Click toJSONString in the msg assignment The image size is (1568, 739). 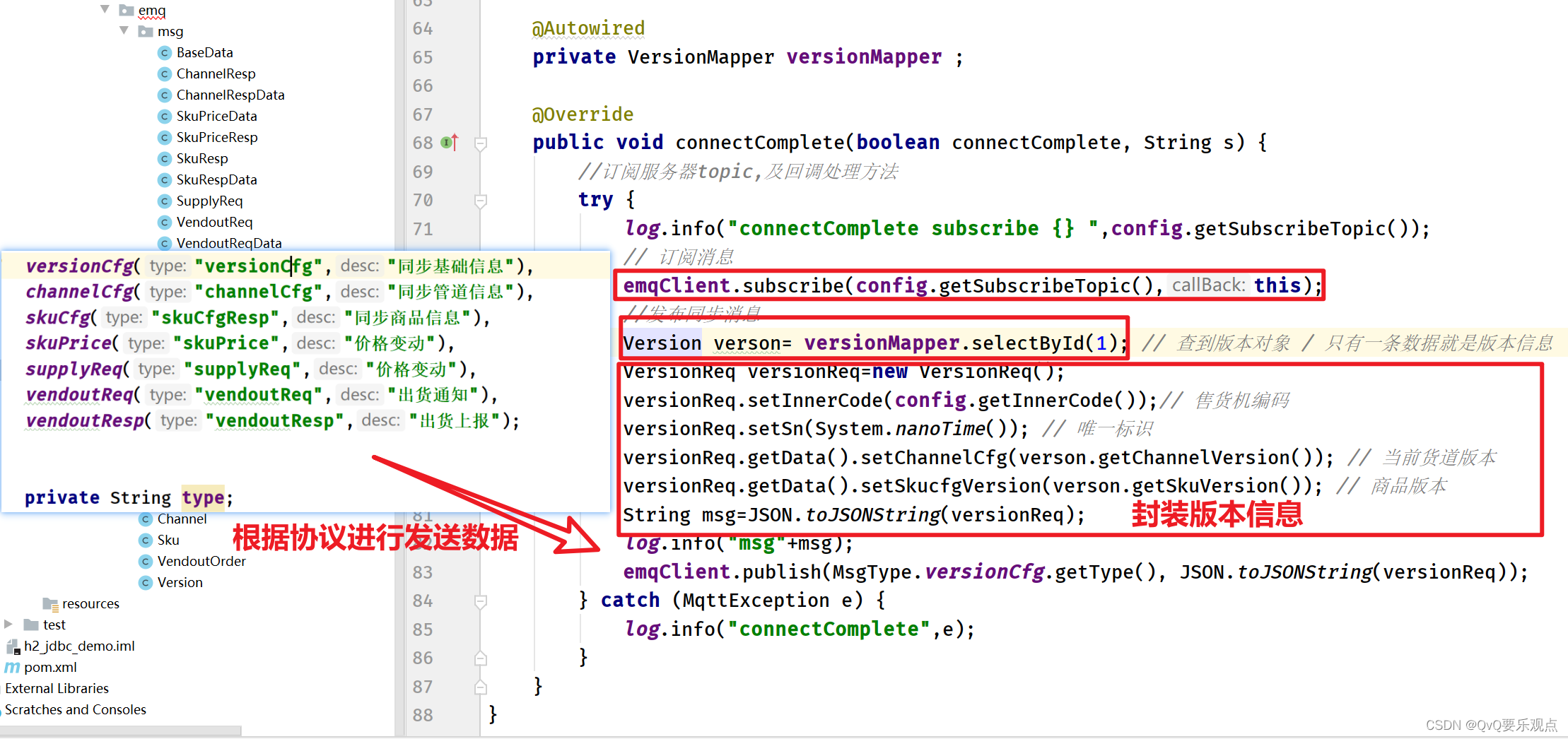pyautogui.click(x=873, y=515)
